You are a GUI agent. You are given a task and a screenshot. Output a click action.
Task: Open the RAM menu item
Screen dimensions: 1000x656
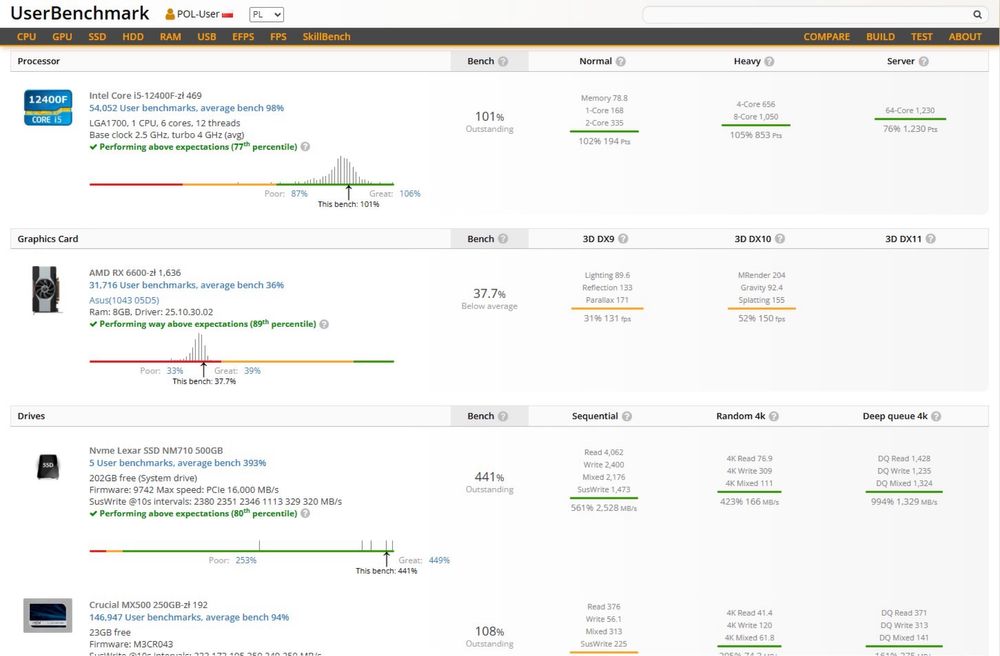click(170, 36)
